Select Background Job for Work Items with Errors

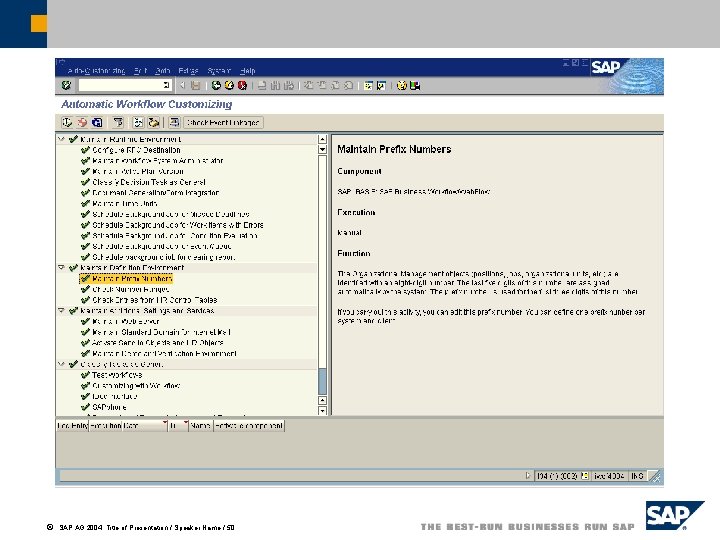coord(172,225)
